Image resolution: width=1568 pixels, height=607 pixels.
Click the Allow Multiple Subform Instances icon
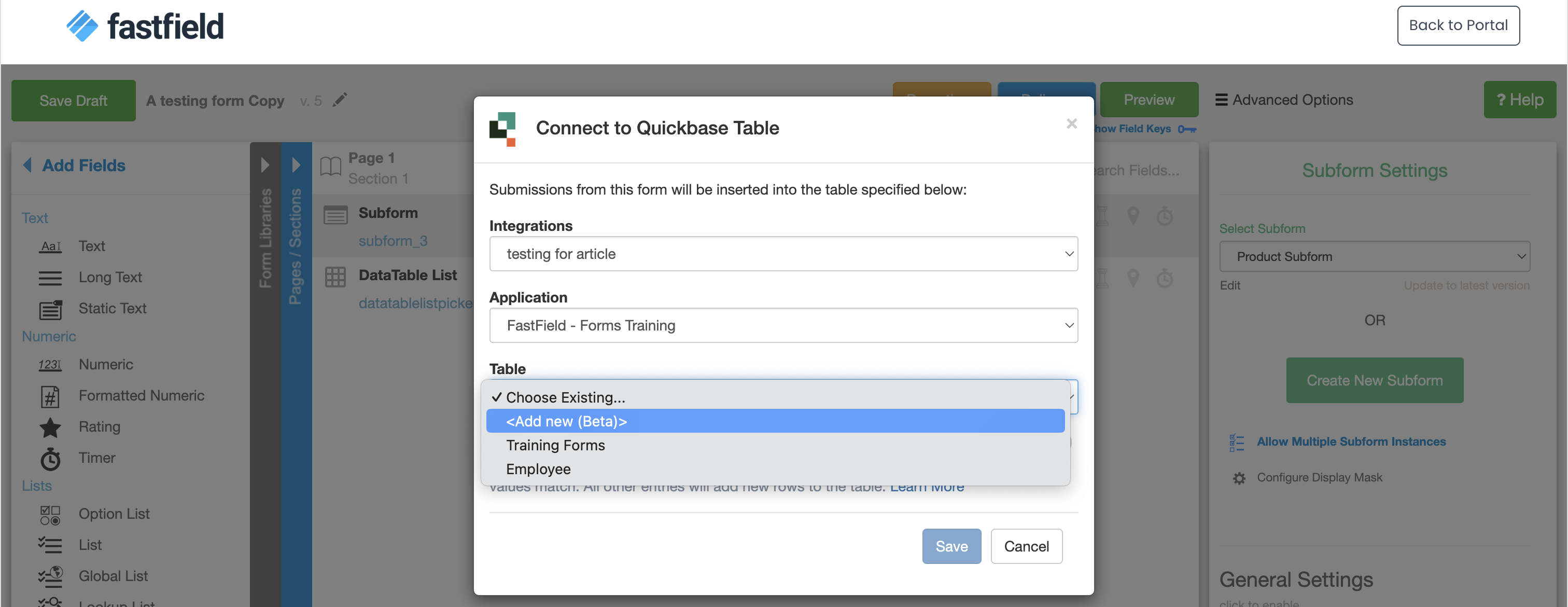(1236, 443)
